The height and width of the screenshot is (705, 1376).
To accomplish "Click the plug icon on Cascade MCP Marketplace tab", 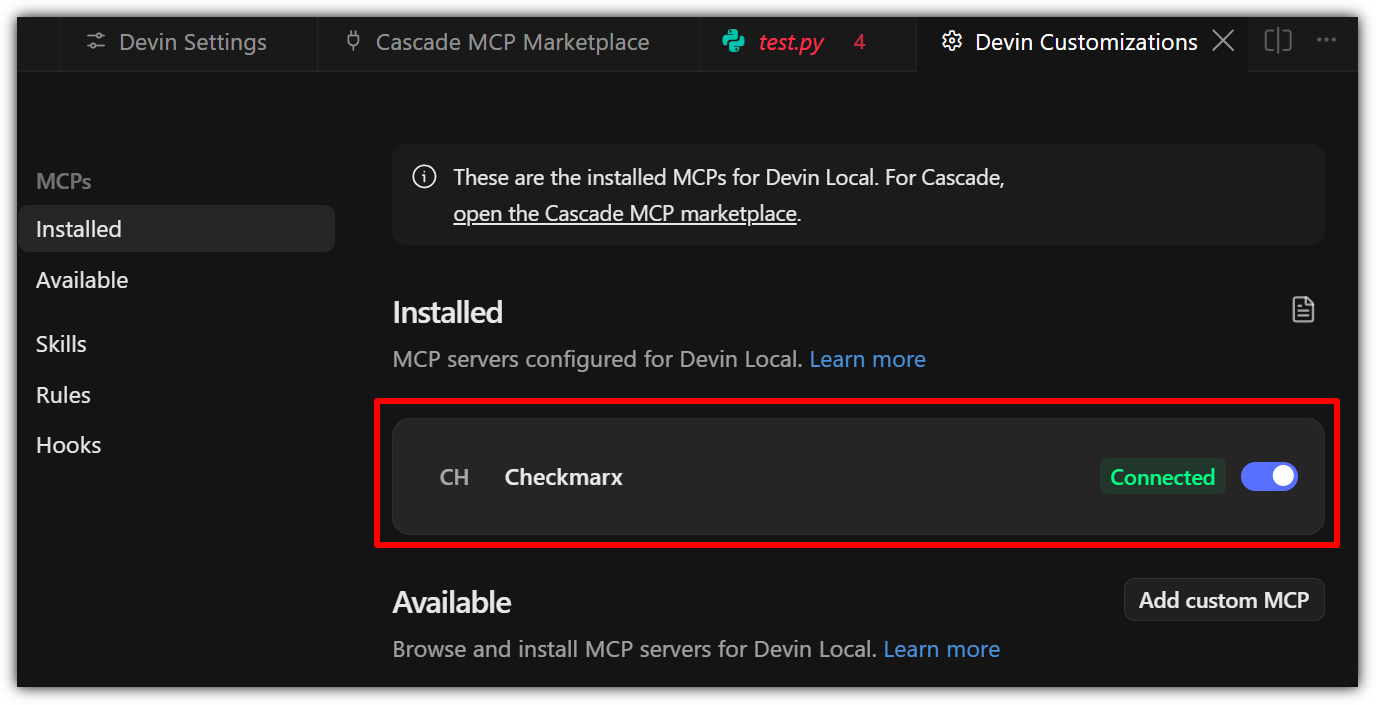I will click(x=353, y=41).
